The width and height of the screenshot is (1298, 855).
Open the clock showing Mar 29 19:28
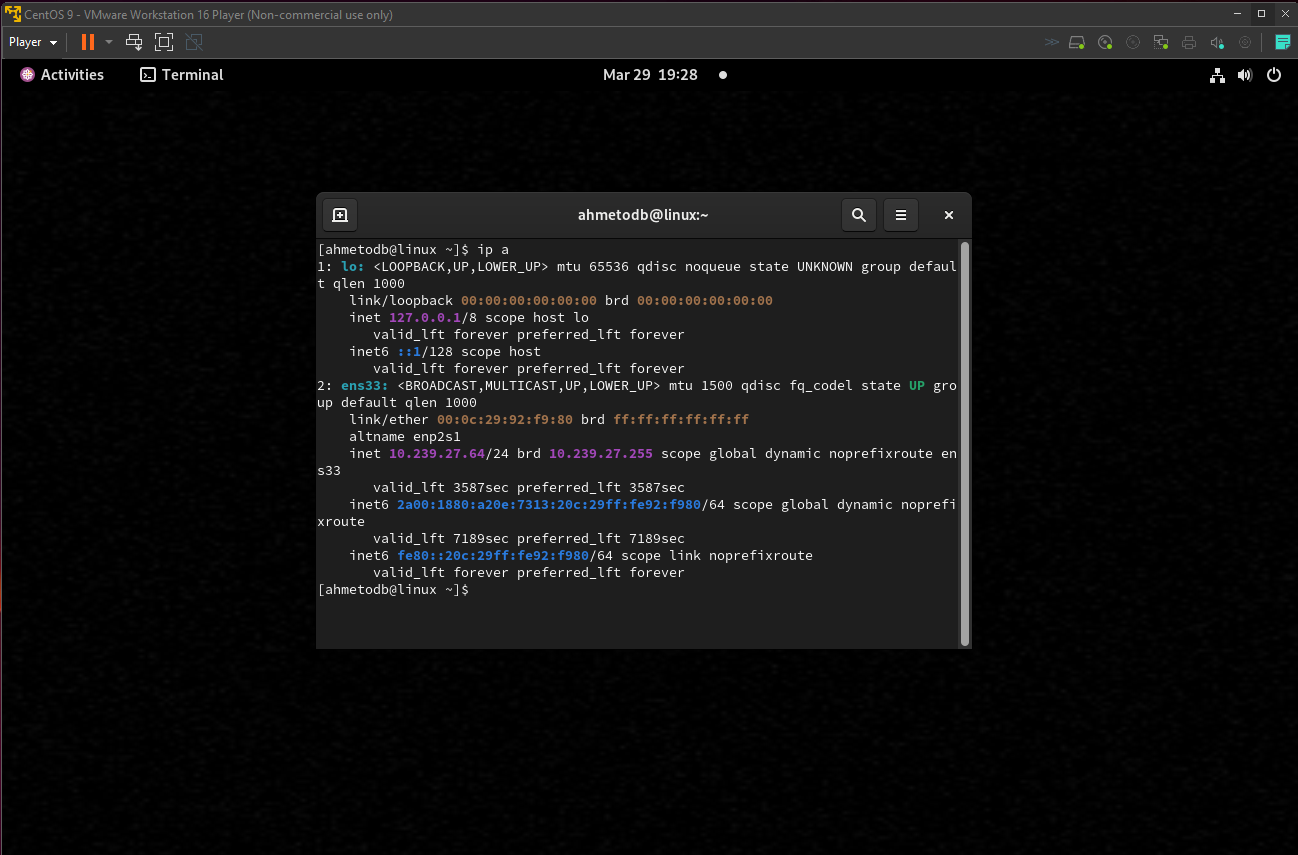coord(651,74)
